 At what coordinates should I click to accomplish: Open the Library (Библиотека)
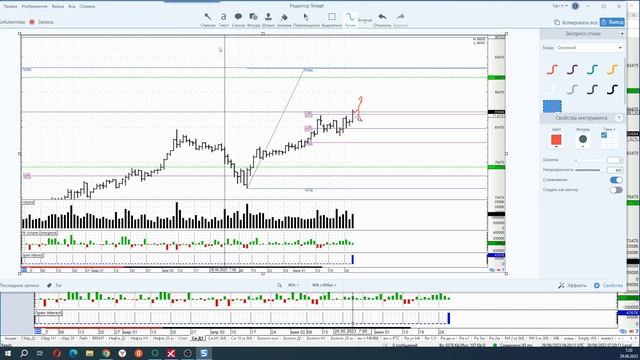(x=12, y=22)
